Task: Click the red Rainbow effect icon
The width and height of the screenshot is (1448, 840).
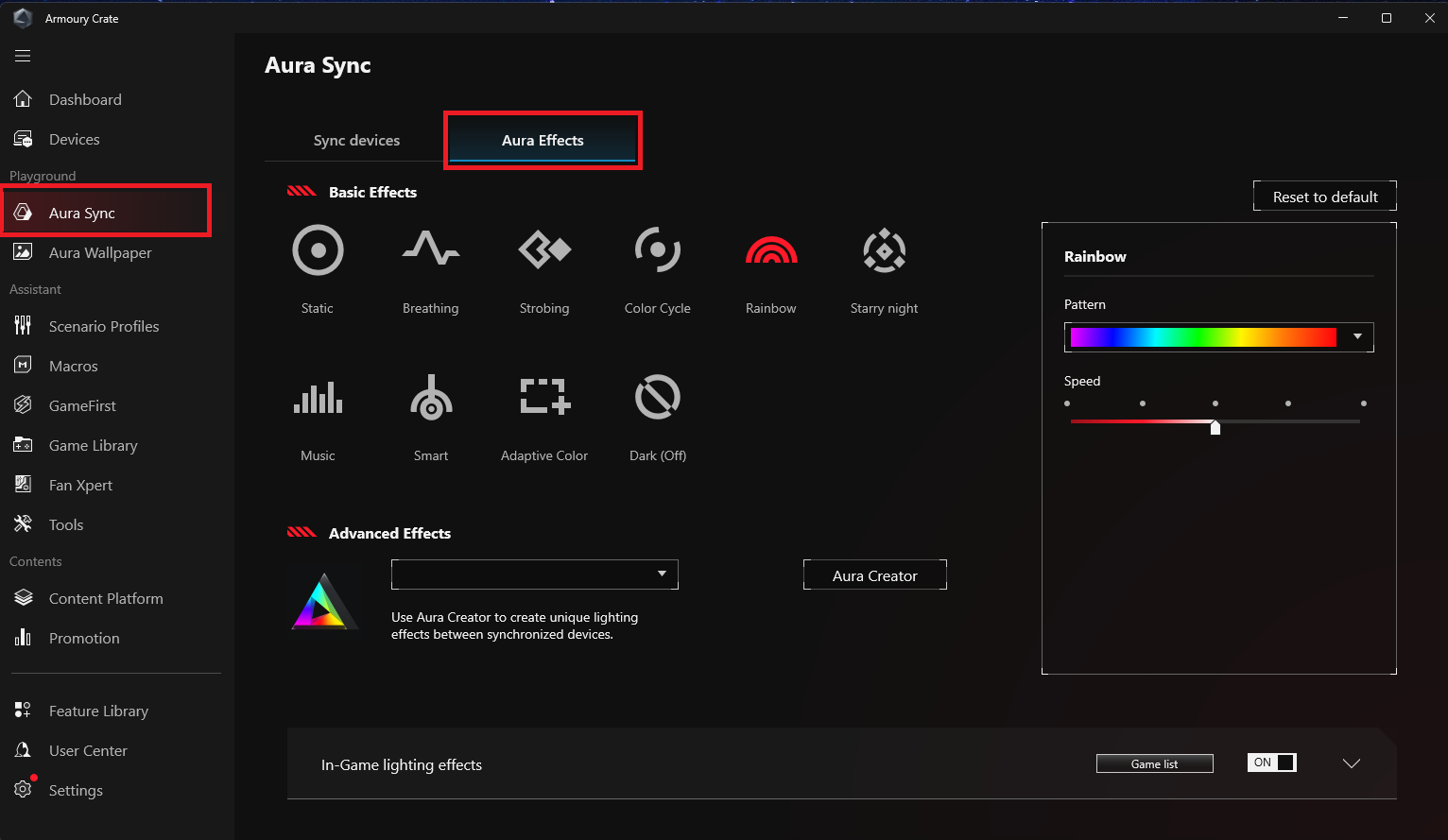Action: [771, 249]
